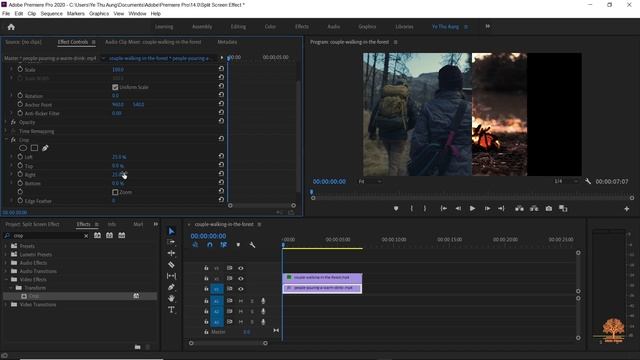Reset the Scale parameter

pos(221,69)
